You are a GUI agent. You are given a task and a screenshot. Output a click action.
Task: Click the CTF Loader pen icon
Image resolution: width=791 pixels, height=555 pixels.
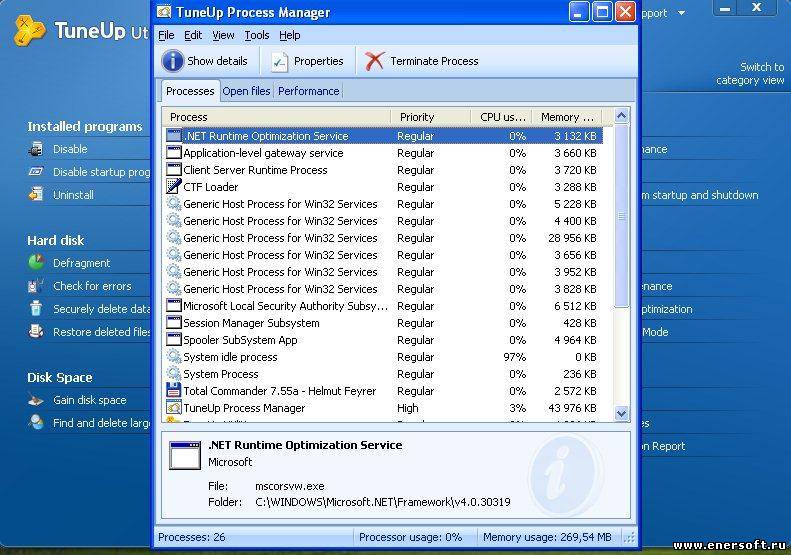tap(174, 187)
